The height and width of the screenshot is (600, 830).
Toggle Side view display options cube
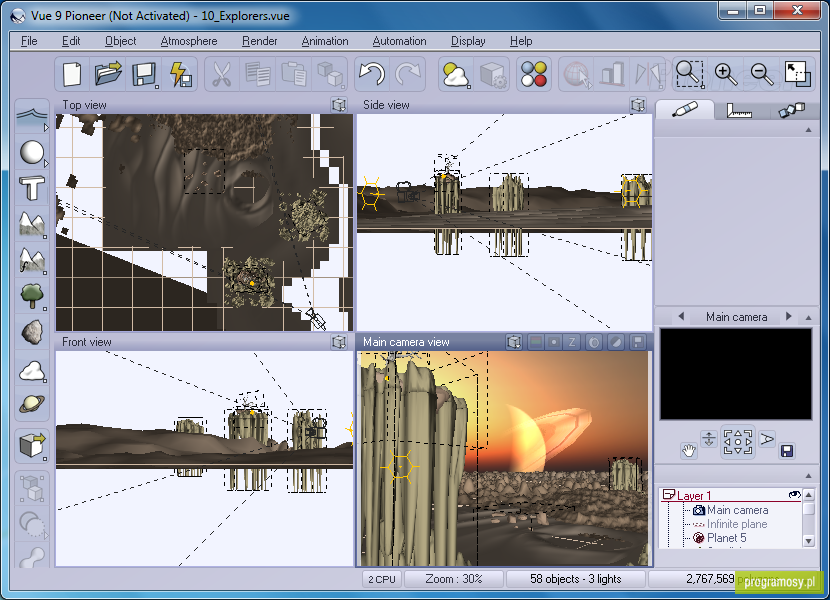click(638, 105)
